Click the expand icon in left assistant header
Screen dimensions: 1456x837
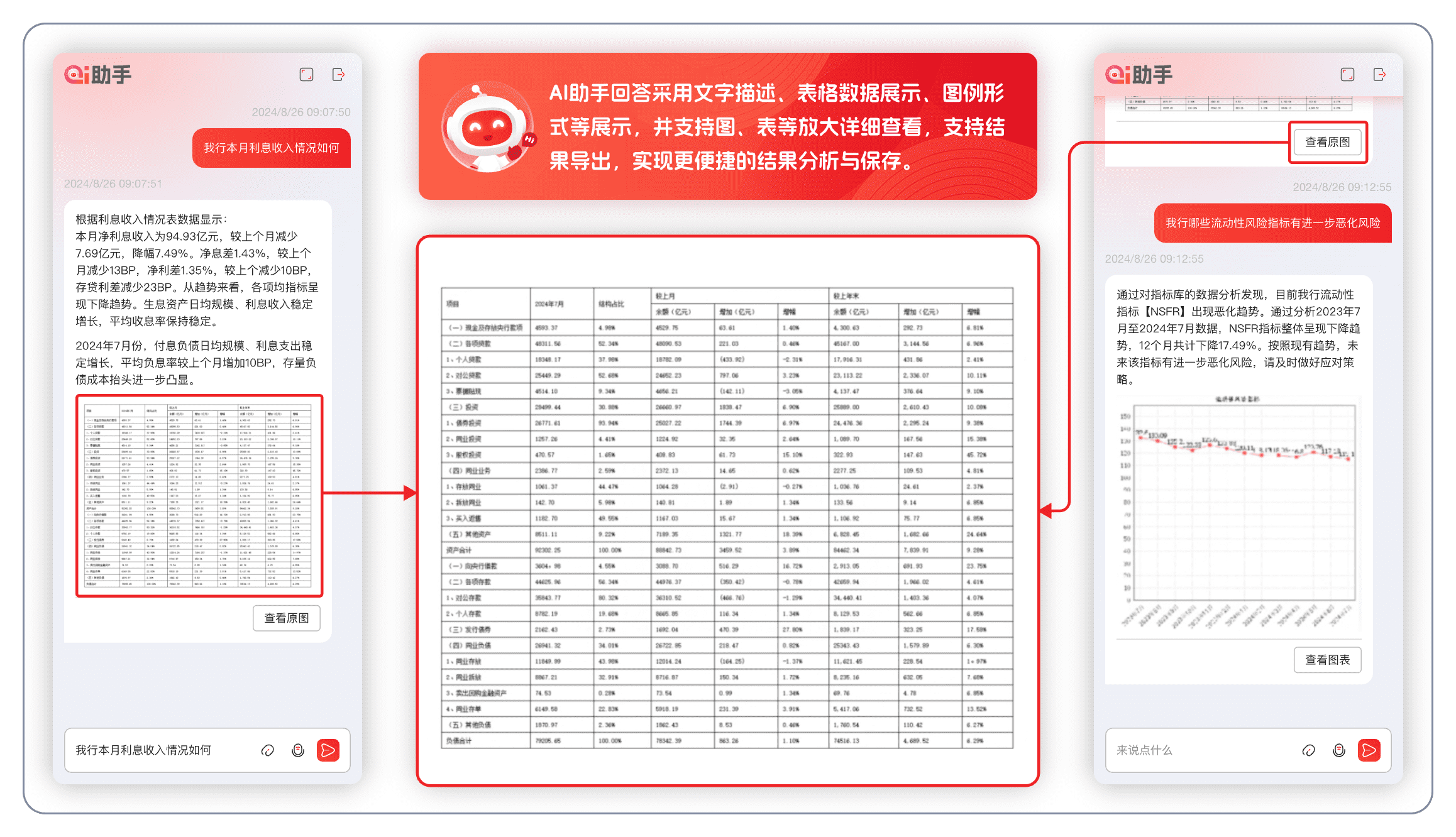pyautogui.click(x=306, y=75)
